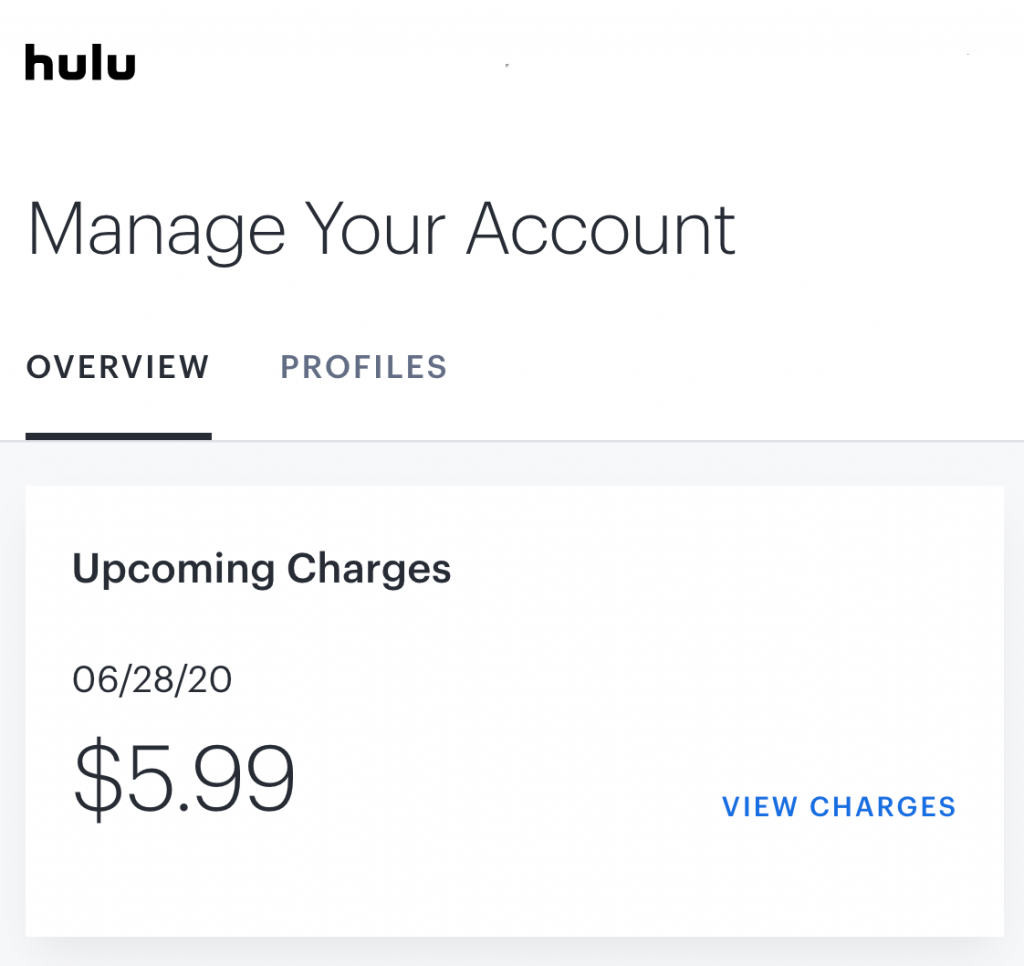Open the PROFILES tab
The height and width of the screenshot is (966, 1024).
click(364, 367)
